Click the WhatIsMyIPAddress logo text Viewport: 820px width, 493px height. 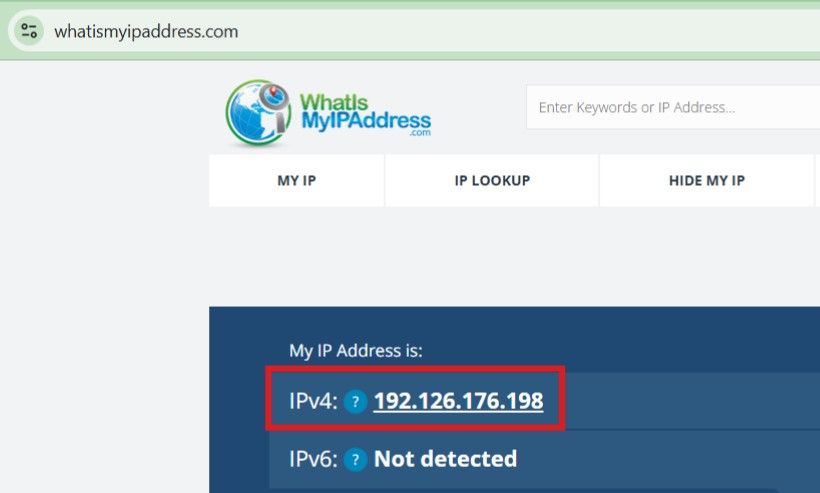(366, 112)
